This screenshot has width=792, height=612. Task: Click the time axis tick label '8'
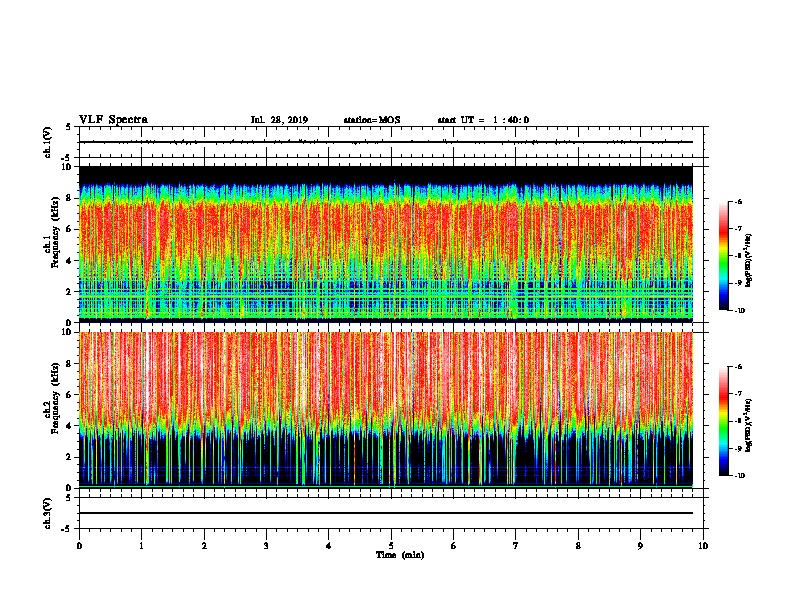(x=578, y=546)
